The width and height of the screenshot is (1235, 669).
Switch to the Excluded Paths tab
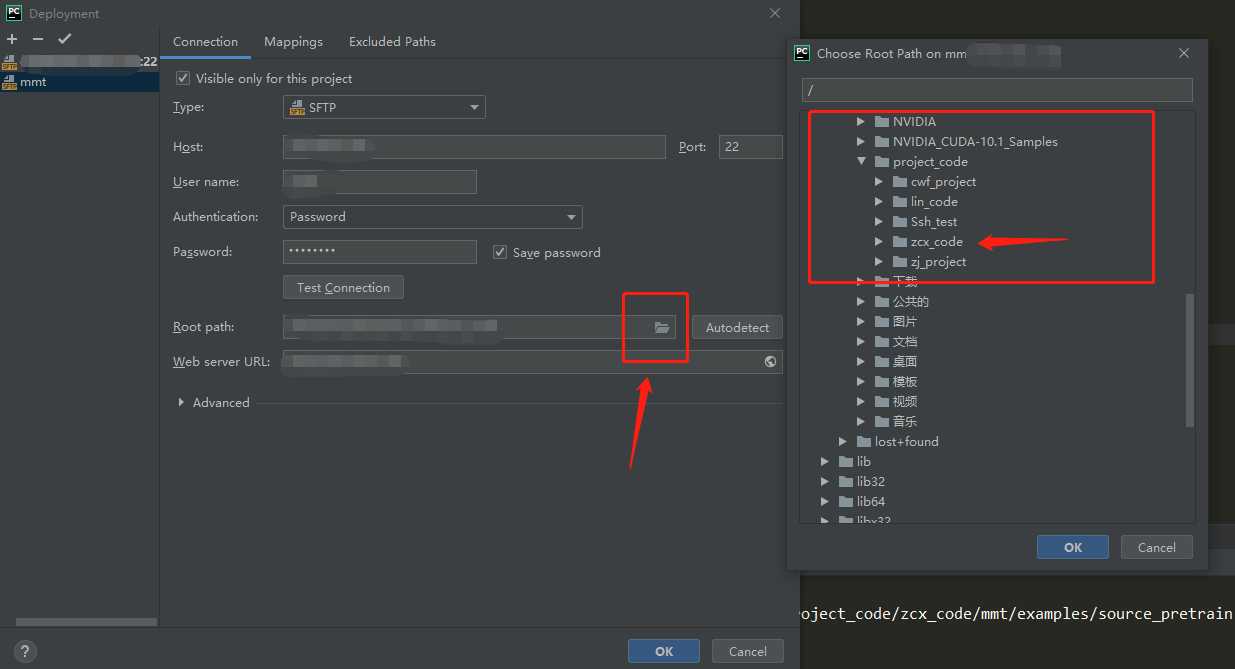[x=392, y=41]
